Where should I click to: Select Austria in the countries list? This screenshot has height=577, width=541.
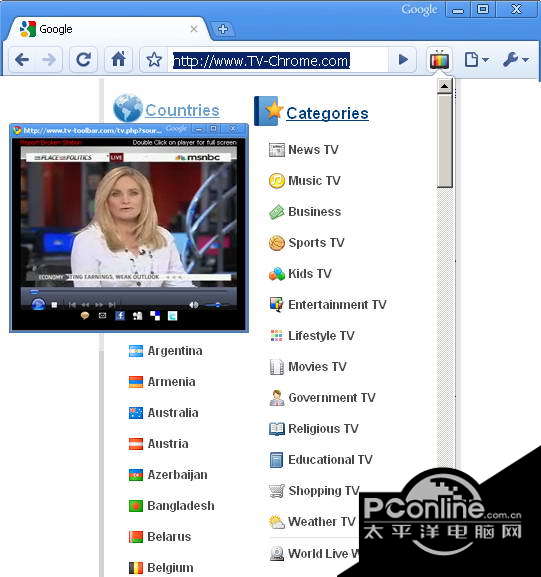[x=168, y=443]
